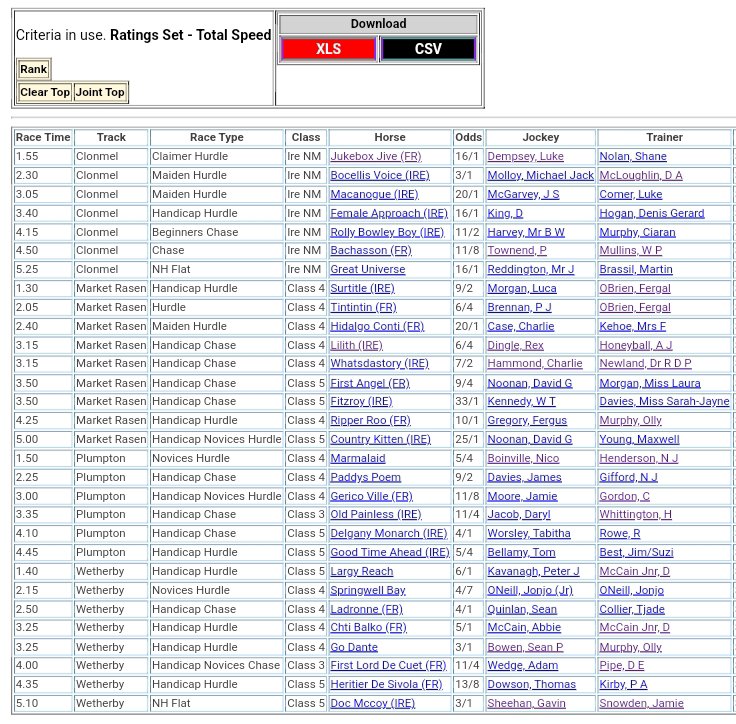Open trainer Henderson, N J link

639,459
